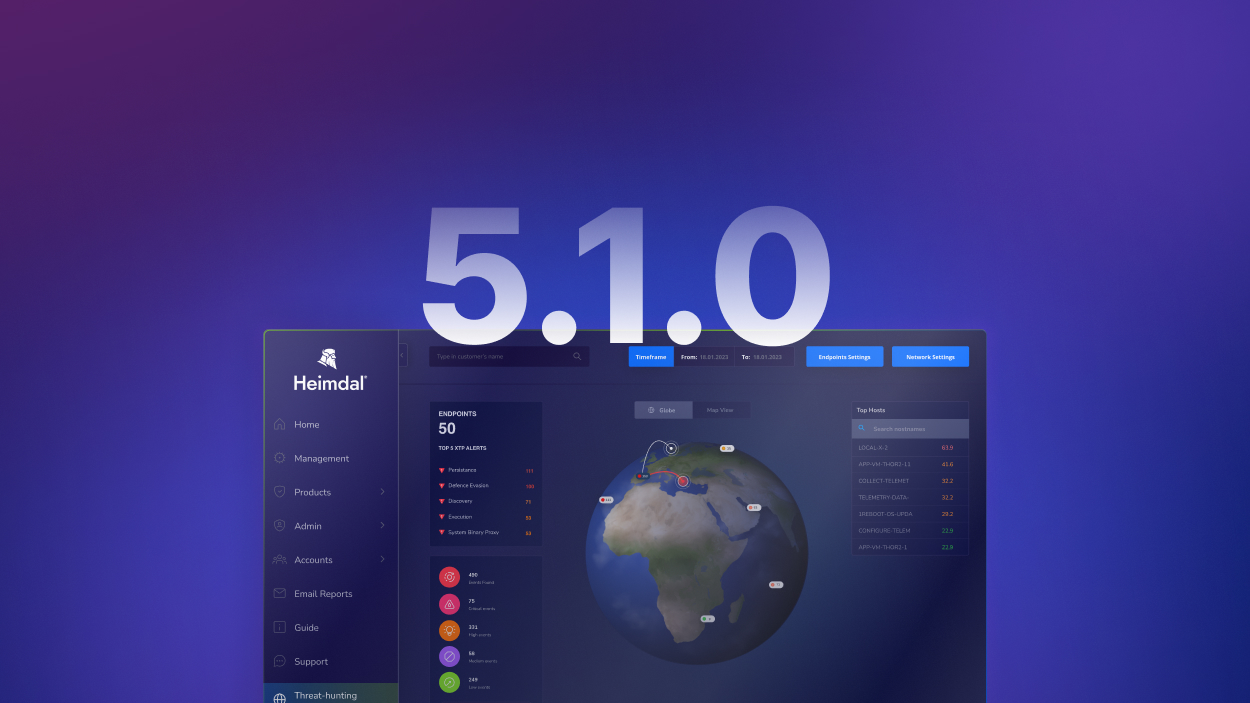This screenshot has height=703, width=1250.
Task: Expand the Admin submenu chevron
Action: point(382,525)
